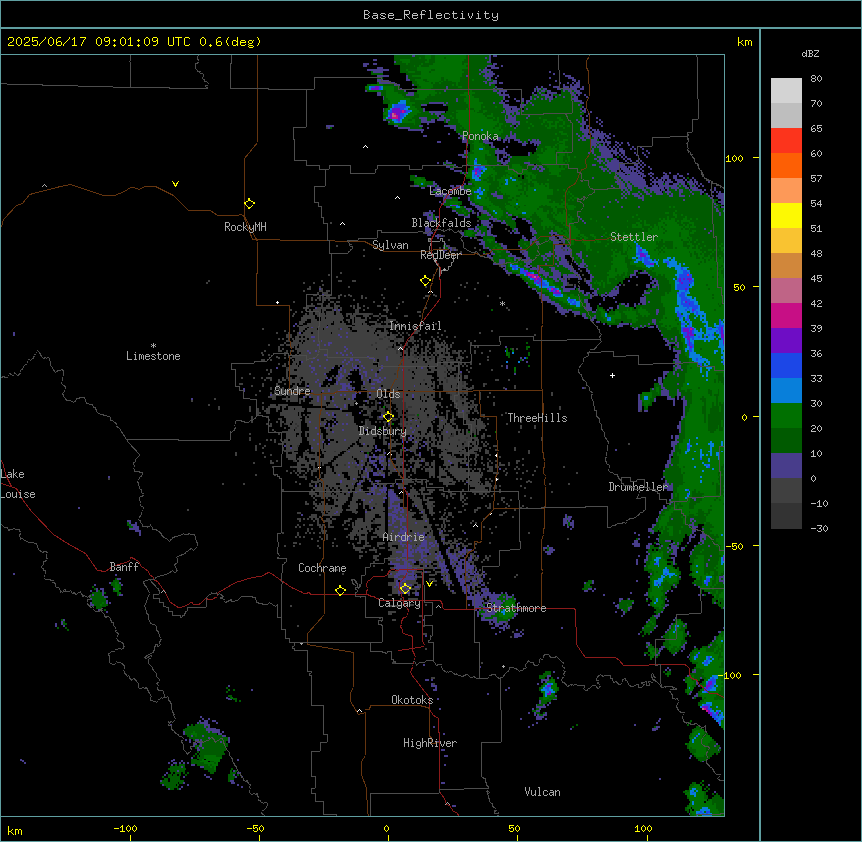
Task: Click the Drumheller label
Action: [638, 487]
